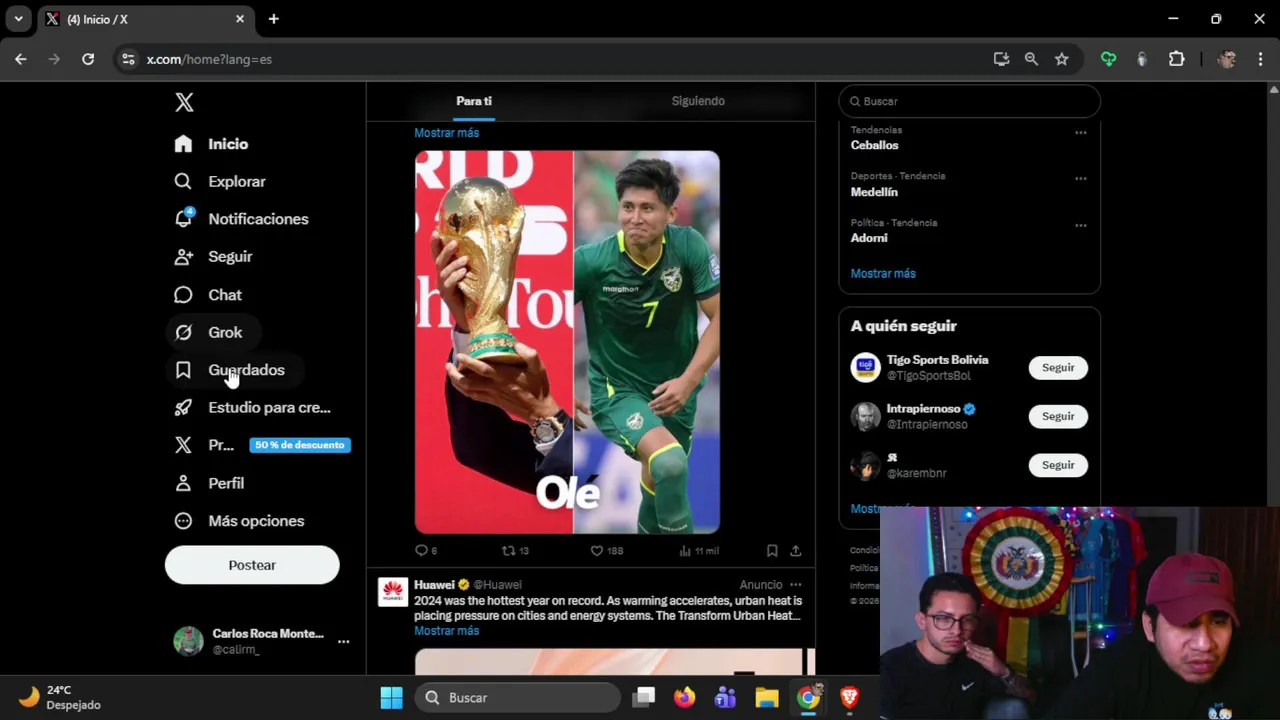This screenshot has height=720, width=1280.
Task: Go back in browser history
Action: point(21,59)
